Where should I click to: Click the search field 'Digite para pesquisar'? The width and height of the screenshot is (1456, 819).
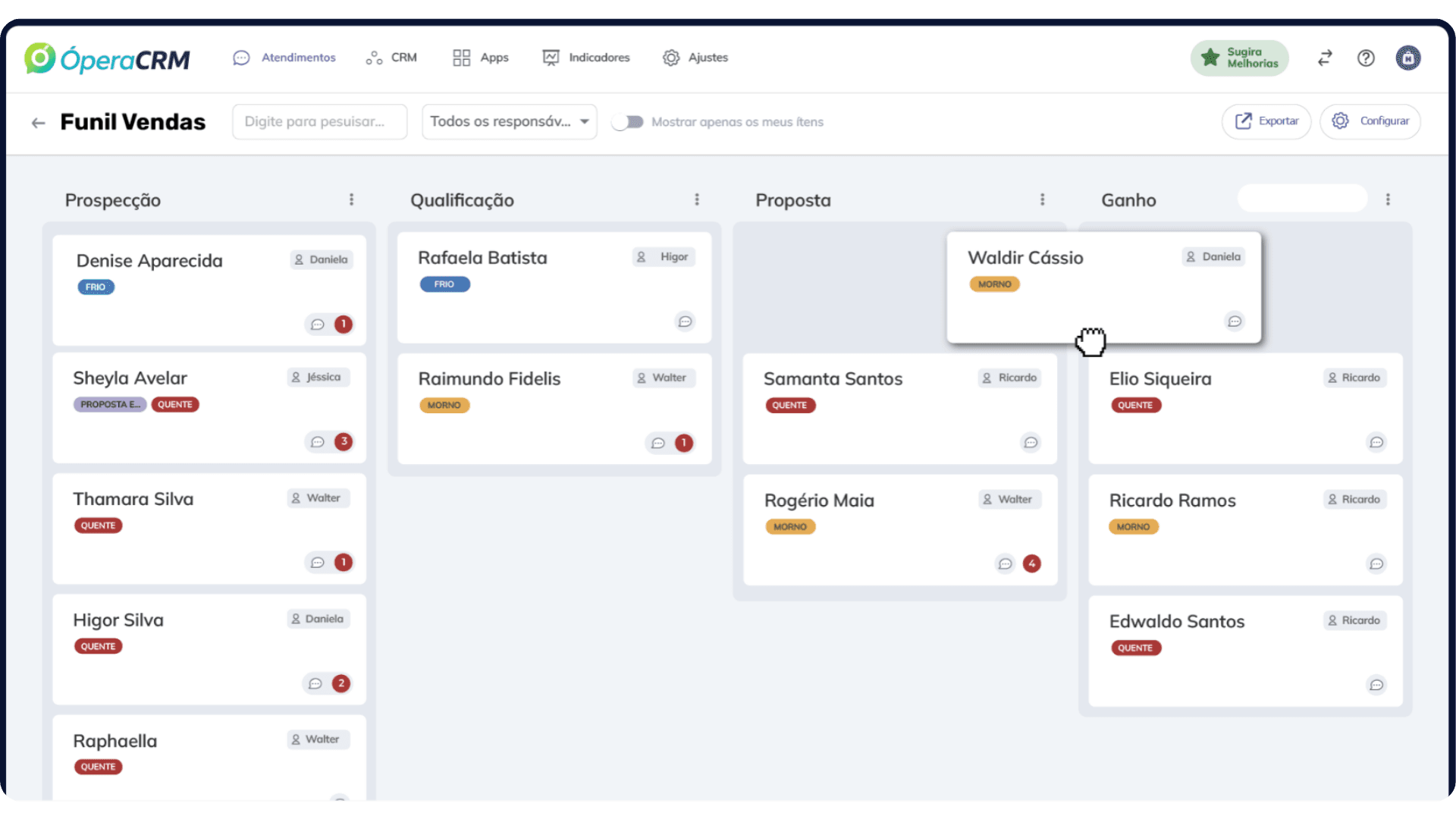pyautogui.click(x=319, y=122)
